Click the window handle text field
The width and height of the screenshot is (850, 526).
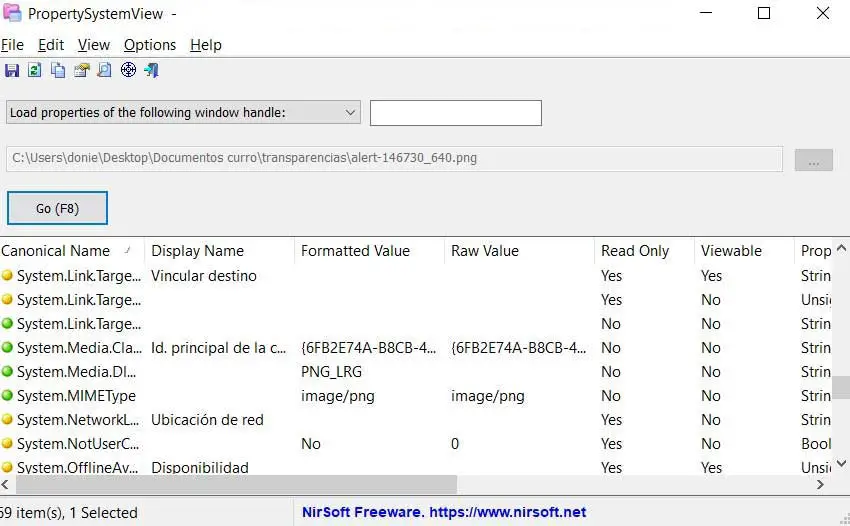click(455, 113)
